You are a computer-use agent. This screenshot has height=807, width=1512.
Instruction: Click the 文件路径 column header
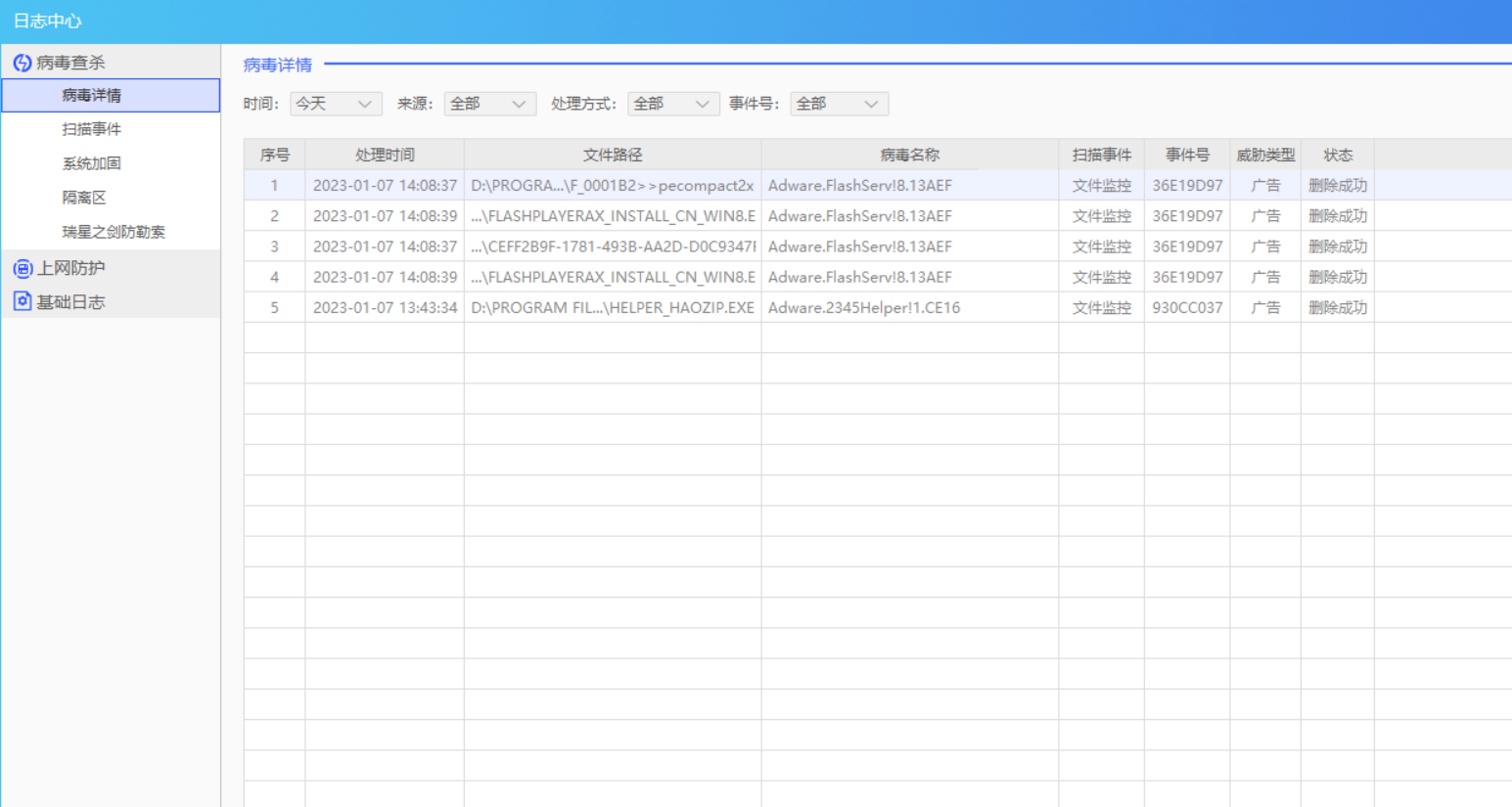pos(613,155)
